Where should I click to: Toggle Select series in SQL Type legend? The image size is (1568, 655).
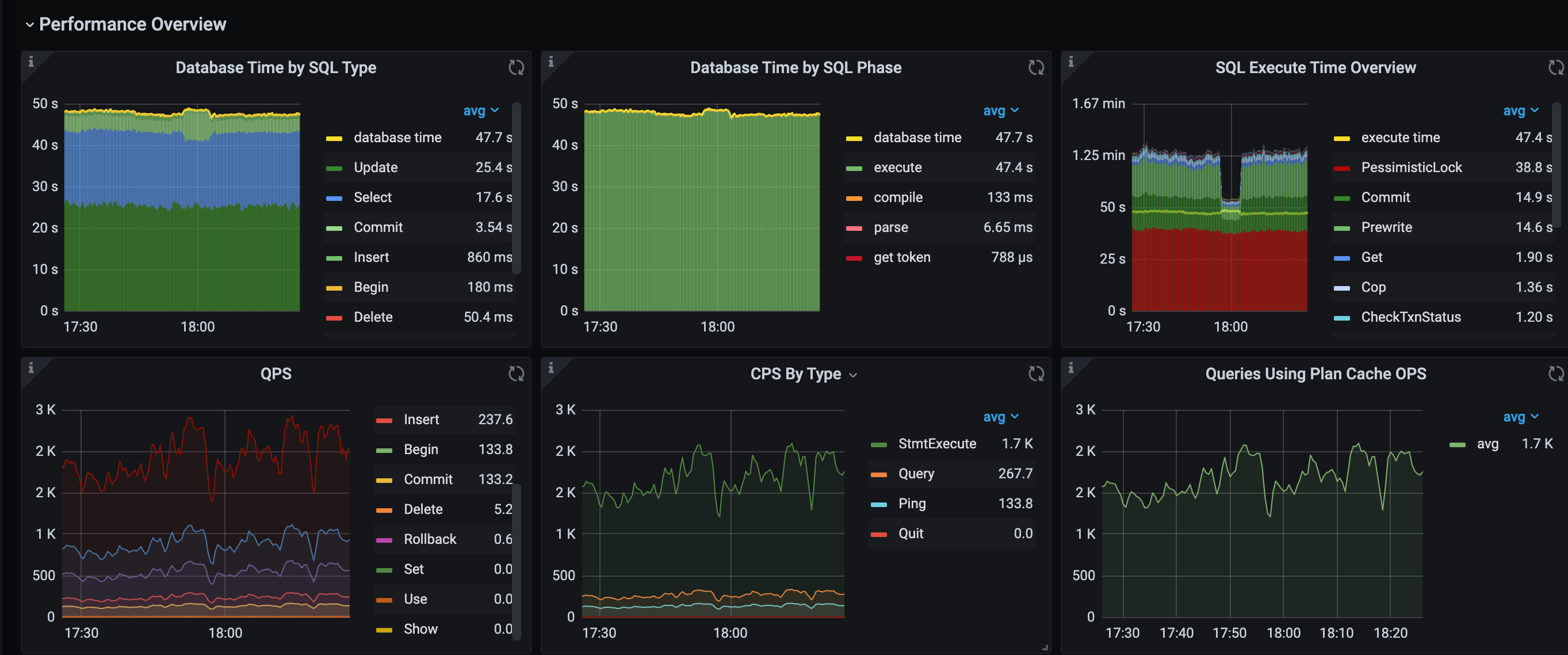(x=373, y=197)
